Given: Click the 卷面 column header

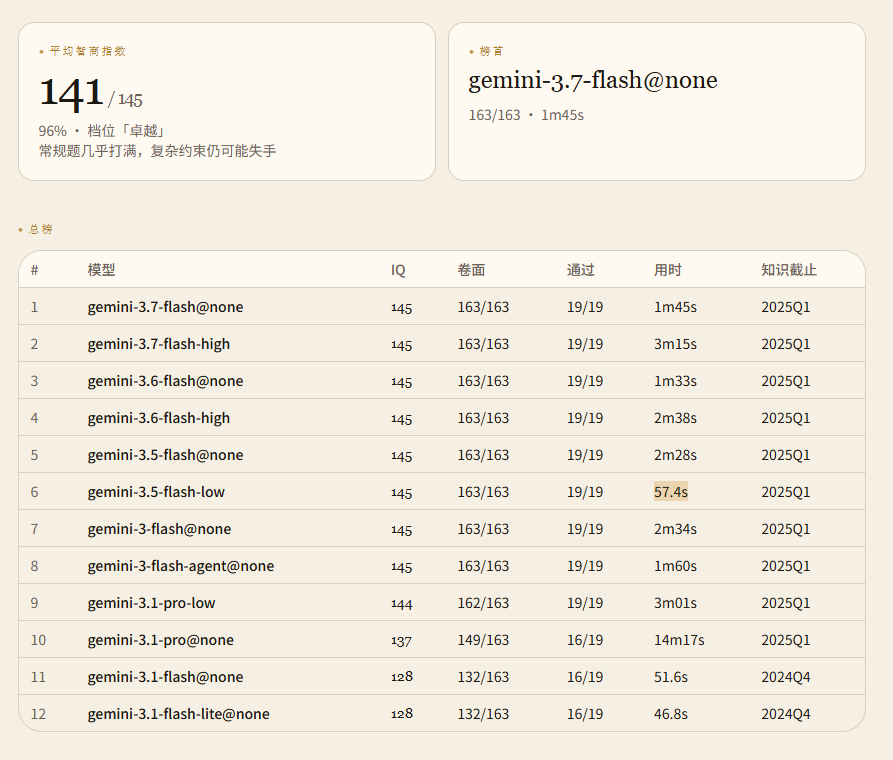Looking at the screenshot, I should 472,269.
